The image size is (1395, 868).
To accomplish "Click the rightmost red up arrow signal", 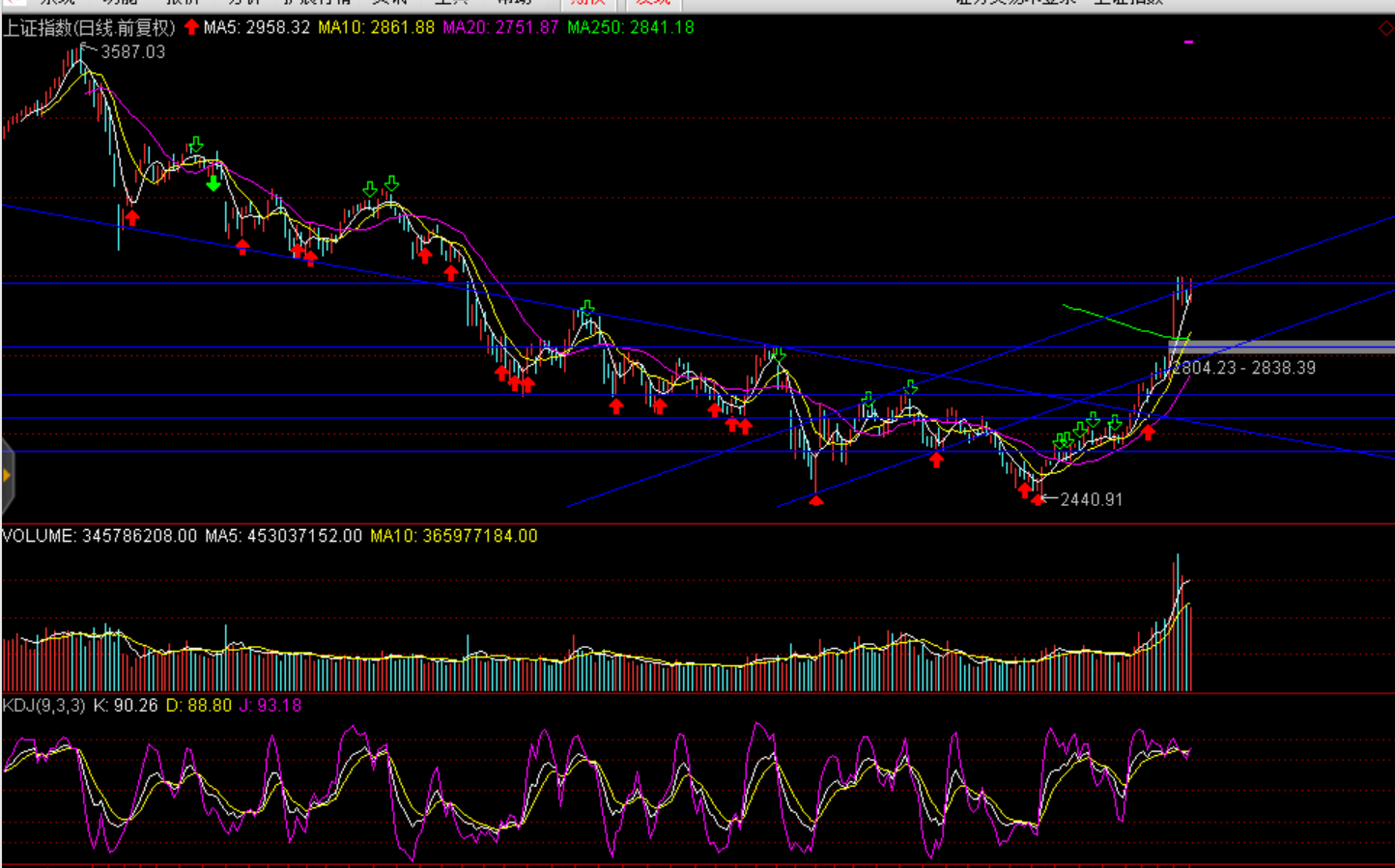I will [x=1149, y=432].
